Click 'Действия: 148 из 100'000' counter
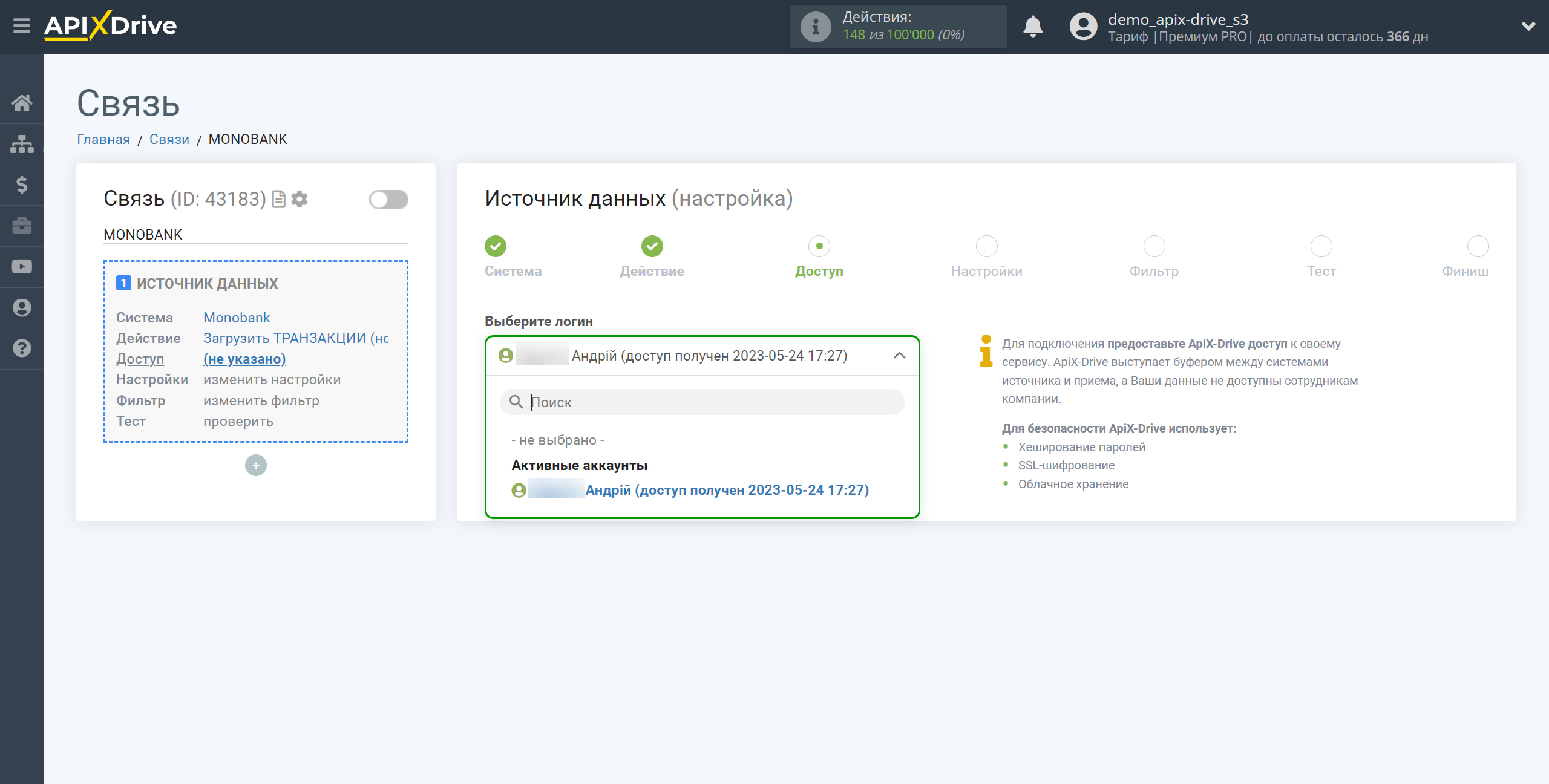 point(899,27)
